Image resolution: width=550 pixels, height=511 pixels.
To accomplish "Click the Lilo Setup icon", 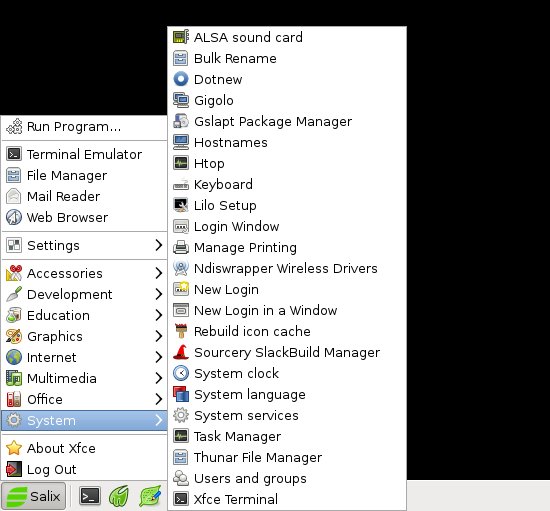I will coord(181,206).
